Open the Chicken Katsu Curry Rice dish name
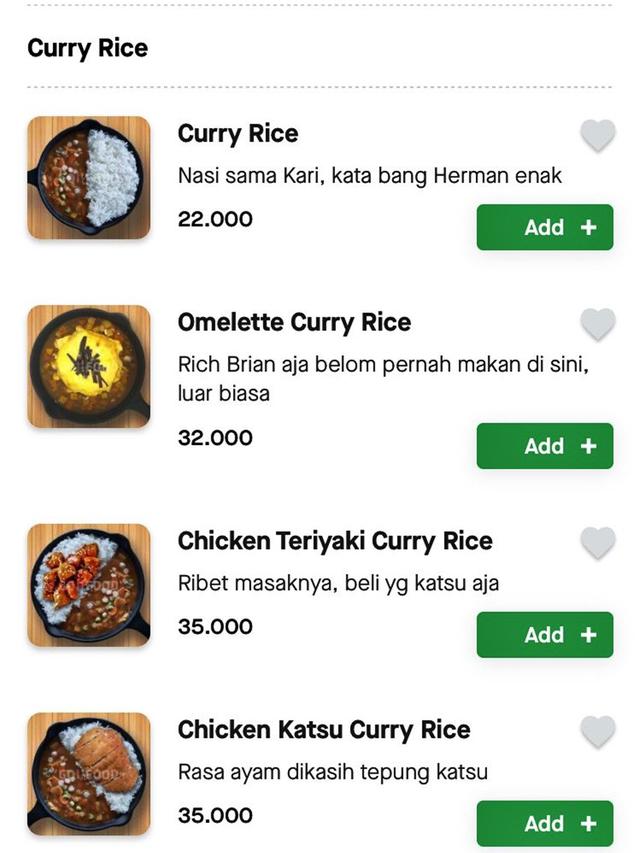The height and width of the screenshot is (853, 640). (323, 729)
